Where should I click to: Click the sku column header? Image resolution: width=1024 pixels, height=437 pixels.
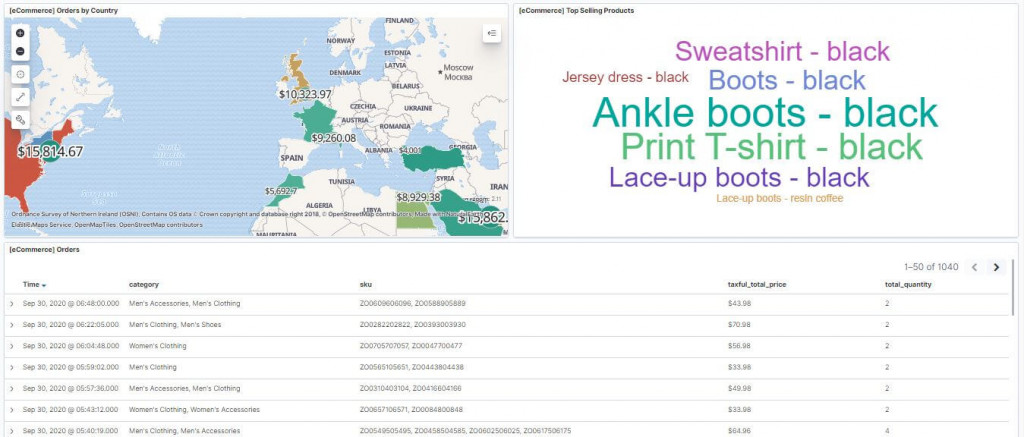pos(366,285)
